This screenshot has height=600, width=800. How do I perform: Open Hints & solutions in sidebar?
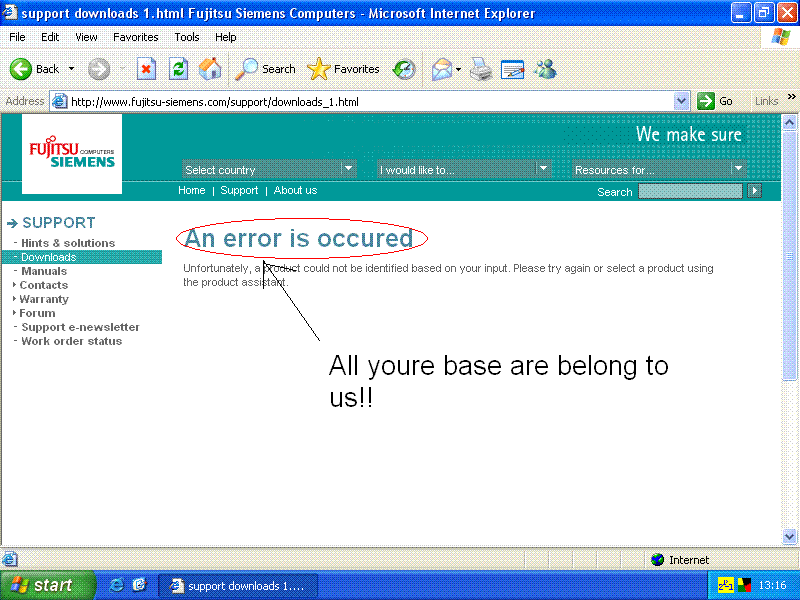(x=68, y=243)
